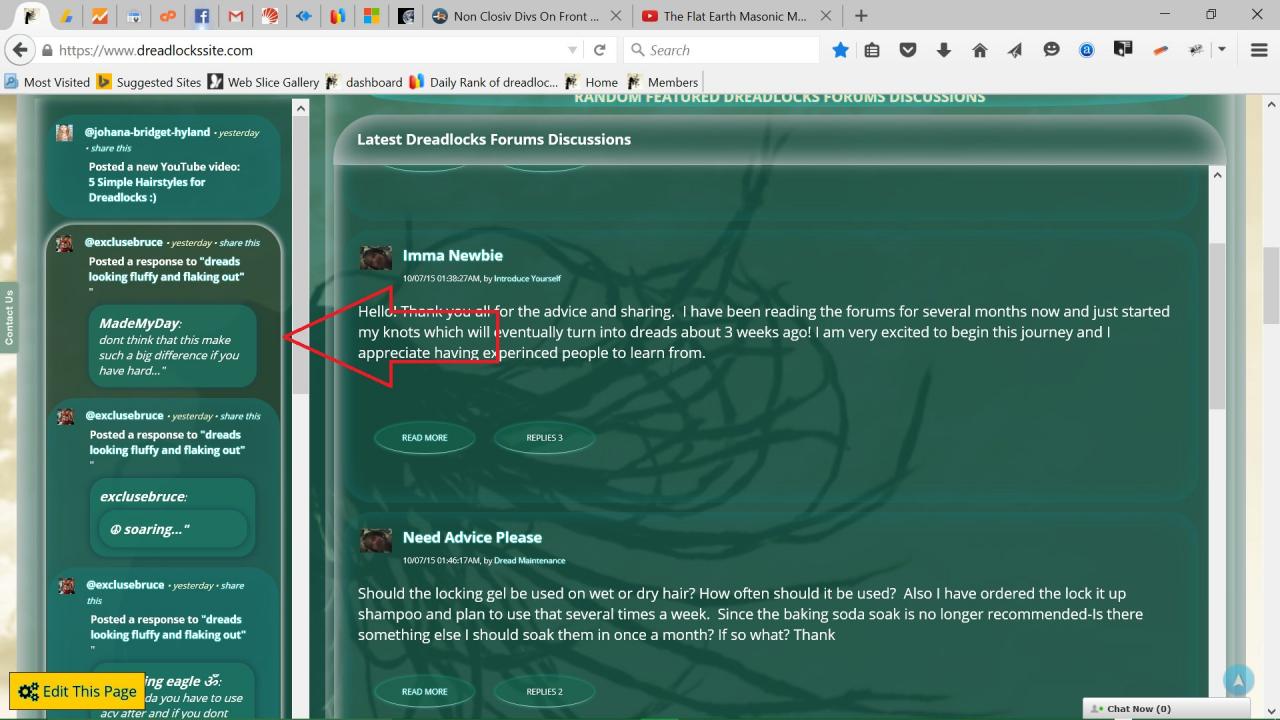Select the Microsoft pinned tab
This screenshot has width=1280, height=720.
[371, 16]
